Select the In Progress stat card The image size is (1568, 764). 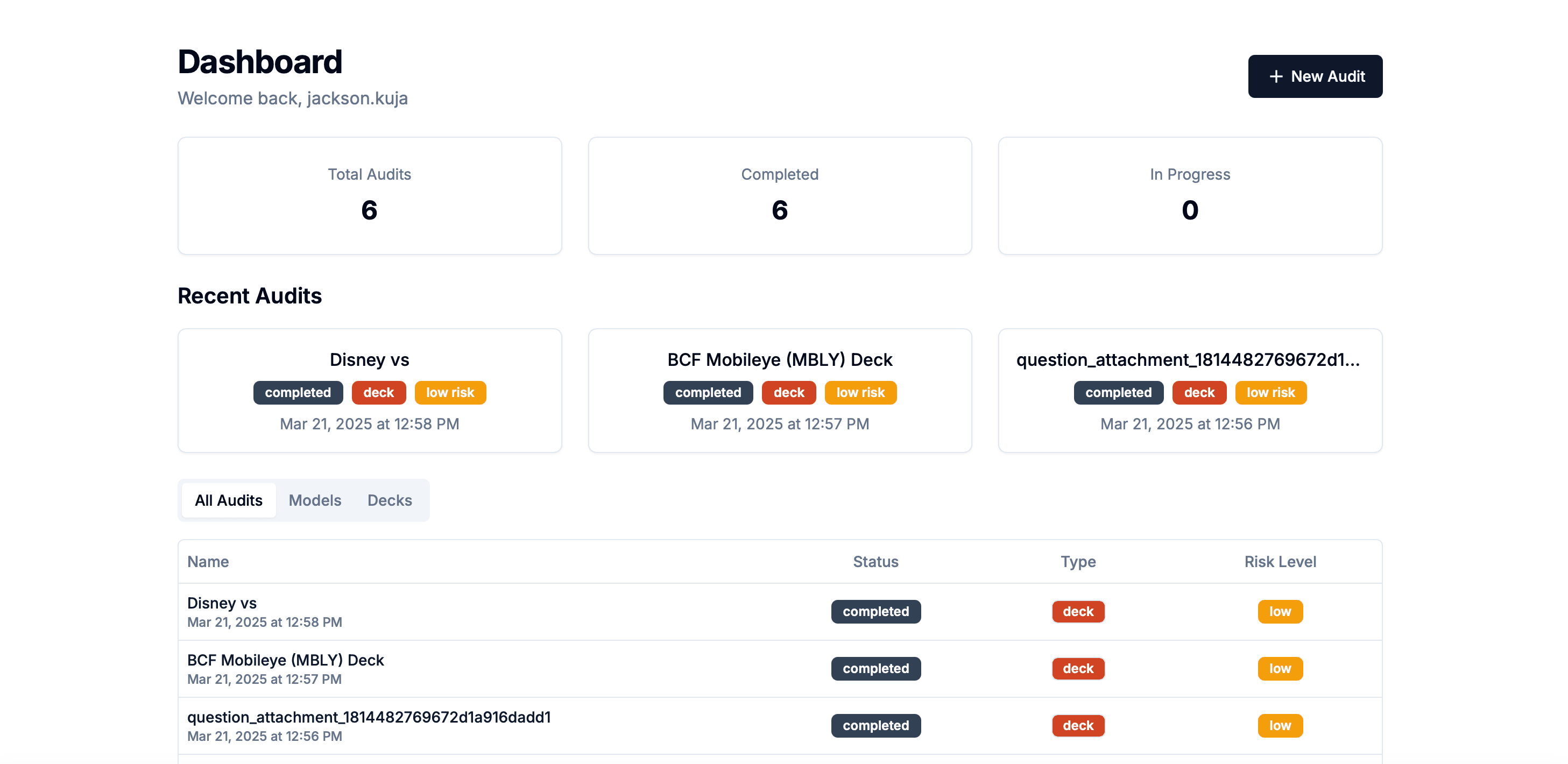[x=1190, y=196]
